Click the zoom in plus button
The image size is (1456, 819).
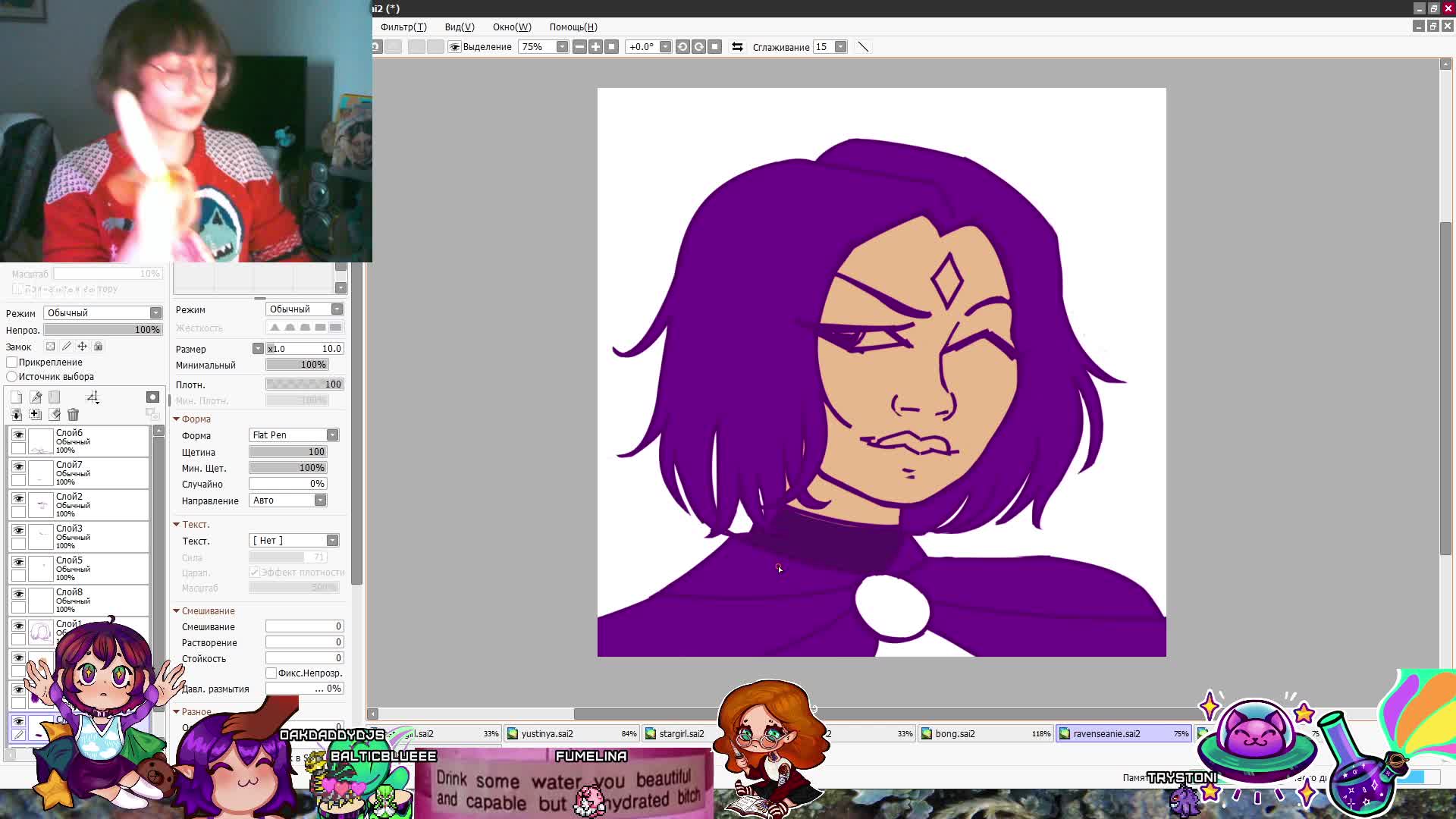[595, 47]
